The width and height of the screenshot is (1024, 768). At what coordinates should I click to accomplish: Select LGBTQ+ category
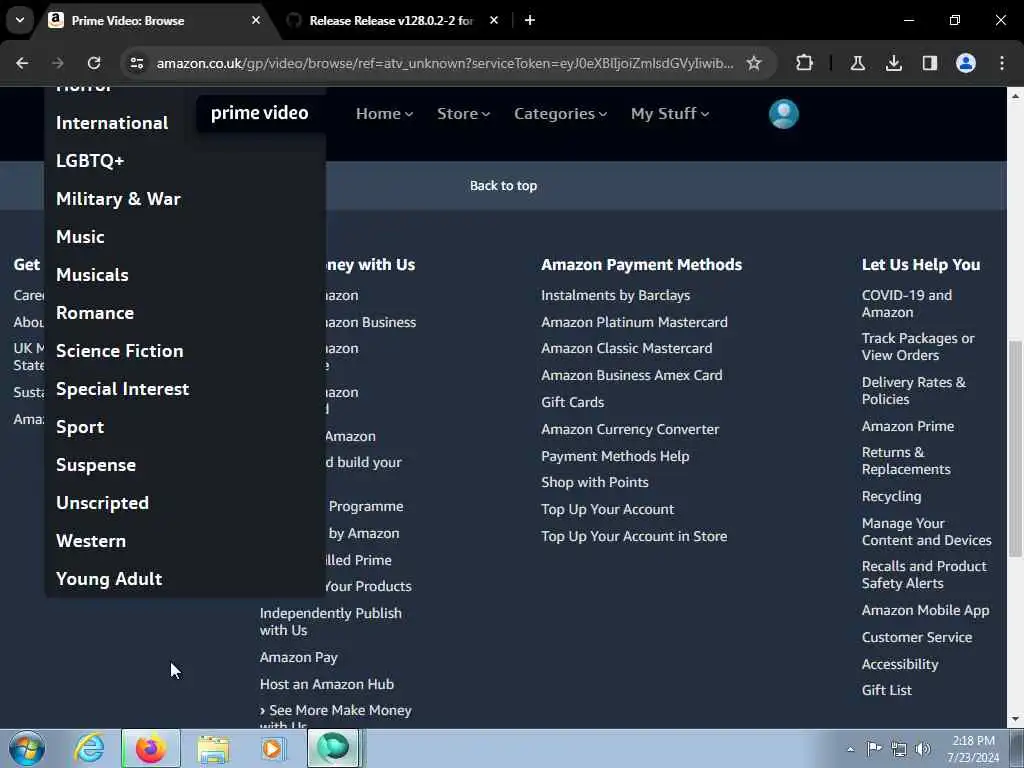(x=90, y=161)
